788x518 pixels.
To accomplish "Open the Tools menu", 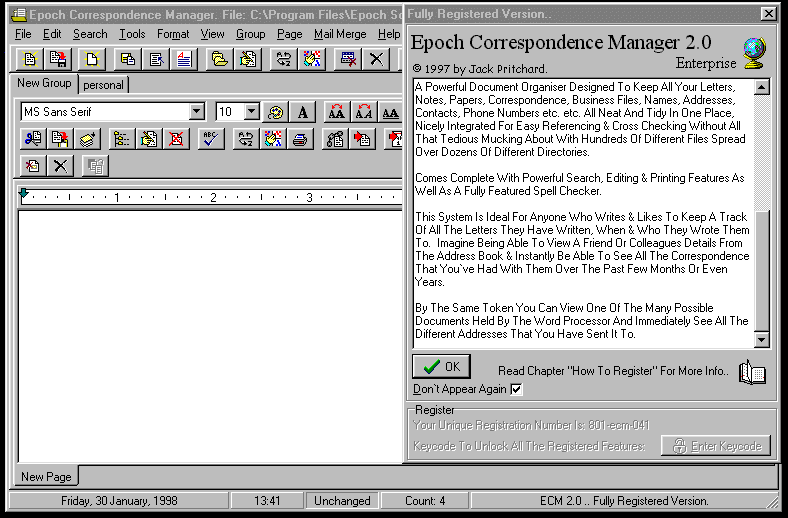I will click(x=132, y=34).
